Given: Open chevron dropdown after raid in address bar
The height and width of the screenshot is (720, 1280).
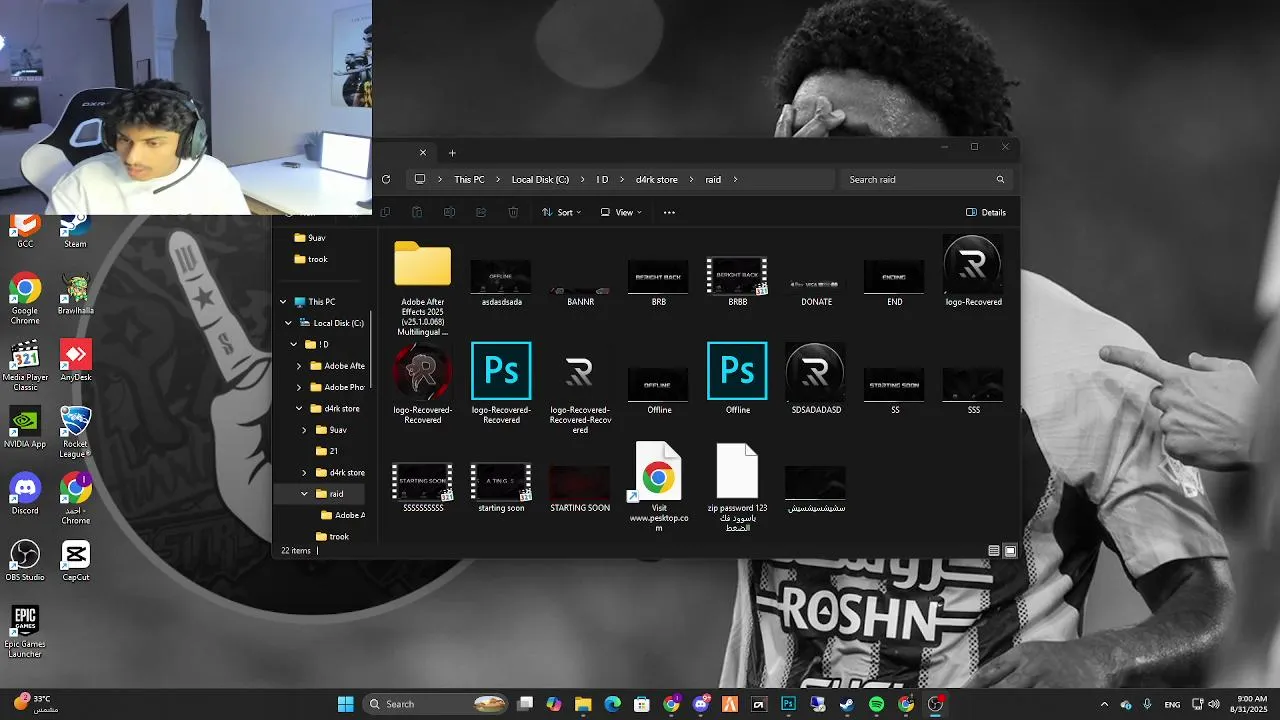Looking at the screenshot, I should coord(735,180).
